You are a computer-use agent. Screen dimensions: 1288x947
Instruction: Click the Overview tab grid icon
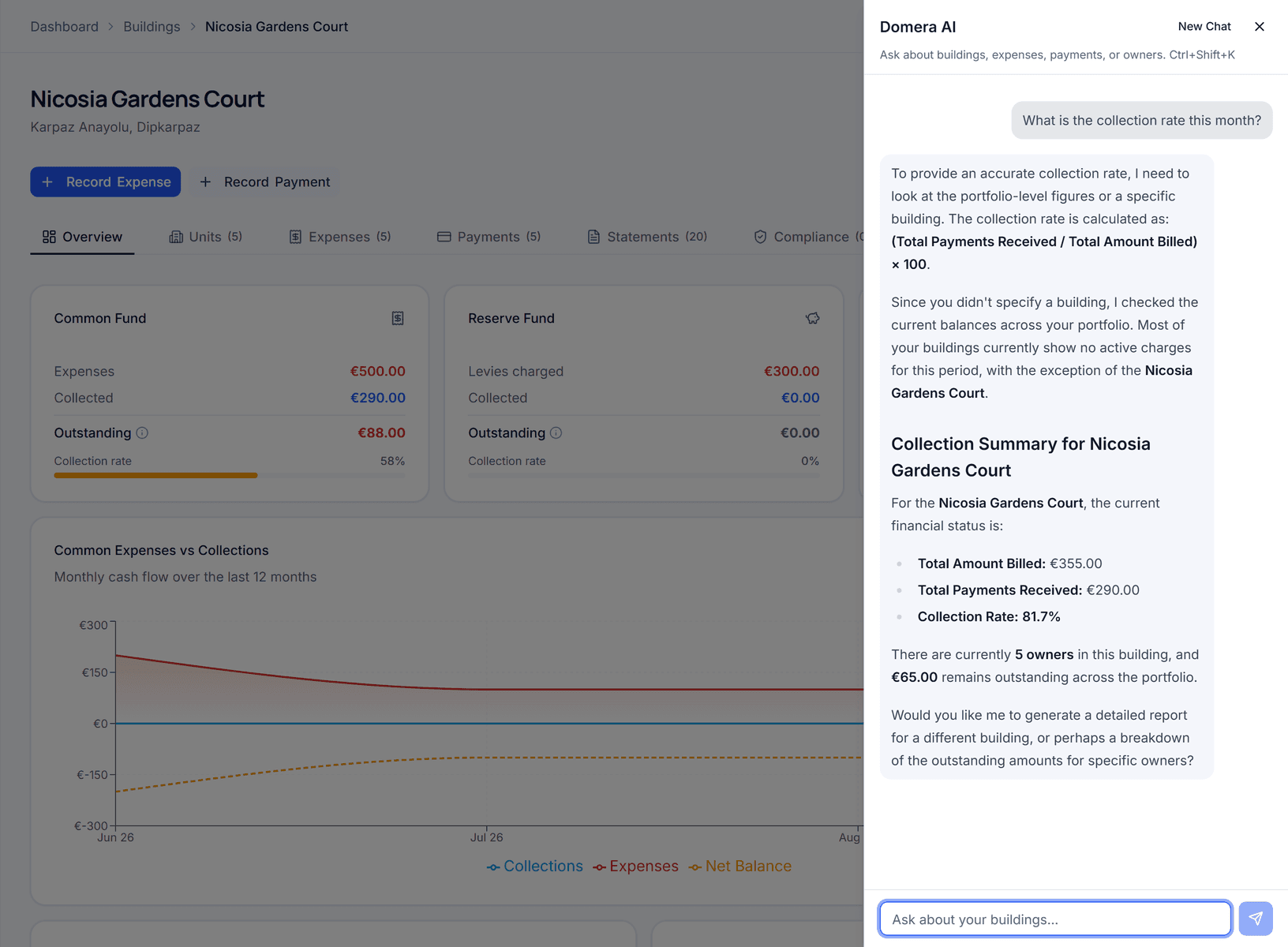[x=49, y=237]
